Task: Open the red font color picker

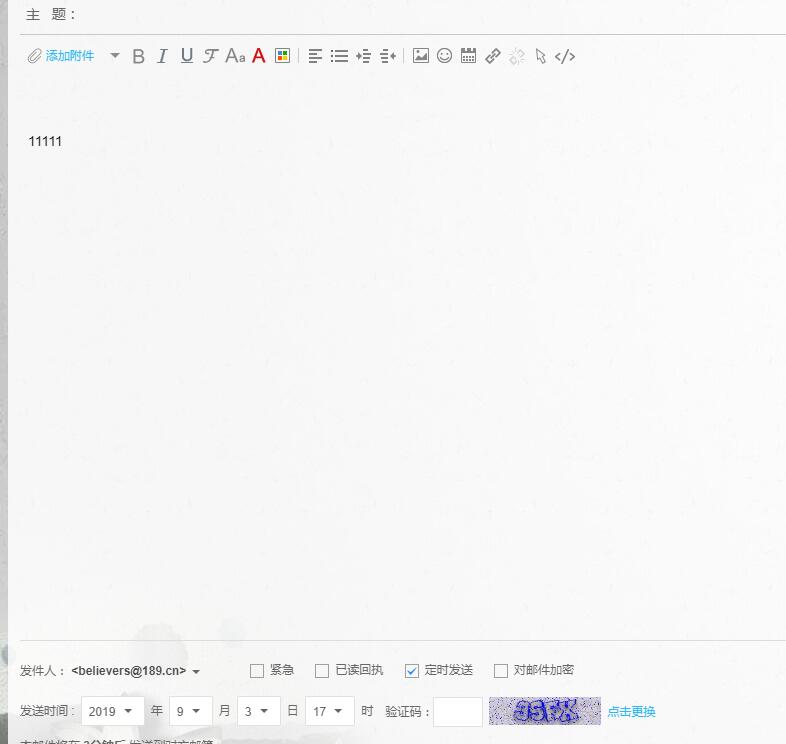Action: 259,56
